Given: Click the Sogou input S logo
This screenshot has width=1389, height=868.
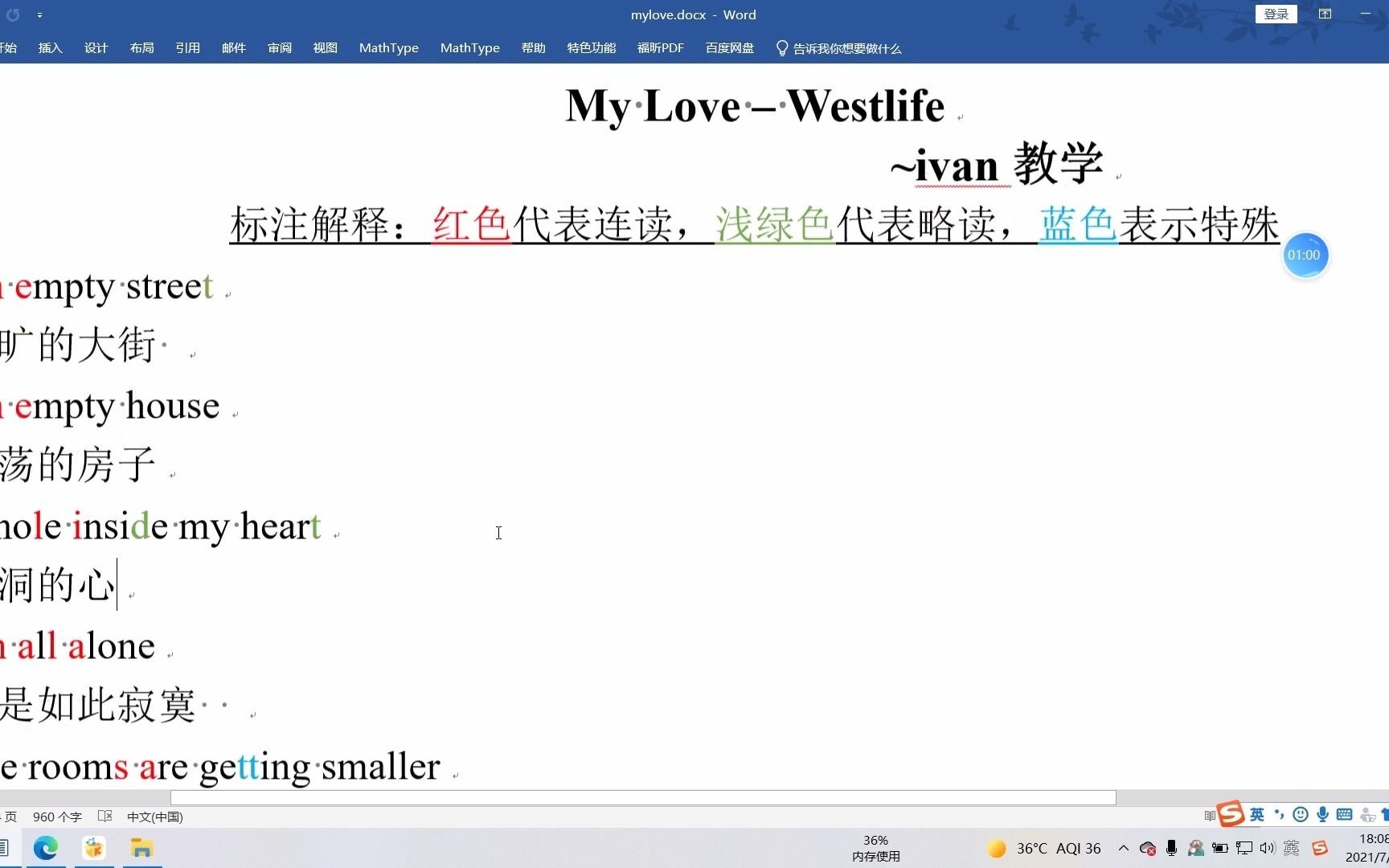Looking at the screenshot, I should coord(1230,813).
